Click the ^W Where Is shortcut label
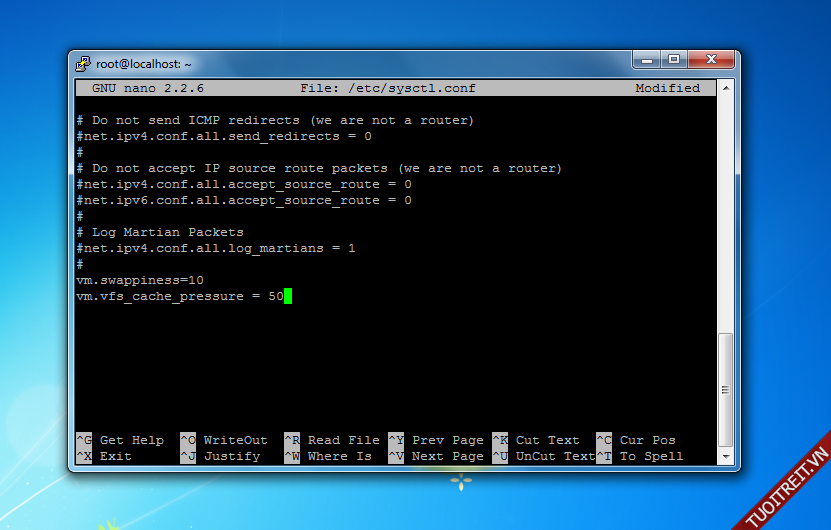831x530 pixels. (328, 456)
